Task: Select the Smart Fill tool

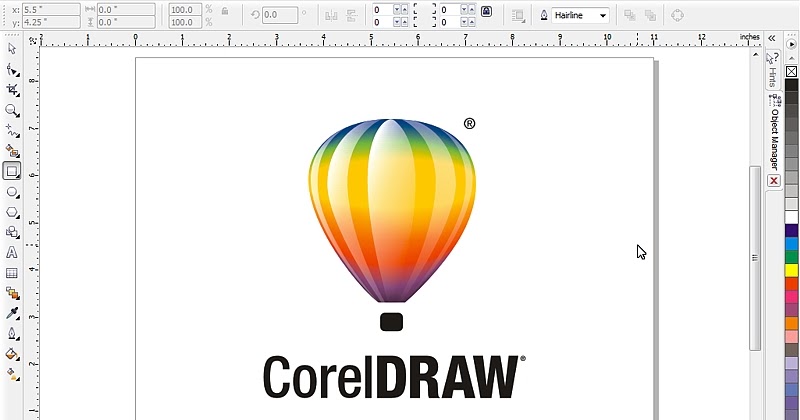Action: tap(12, 151)
